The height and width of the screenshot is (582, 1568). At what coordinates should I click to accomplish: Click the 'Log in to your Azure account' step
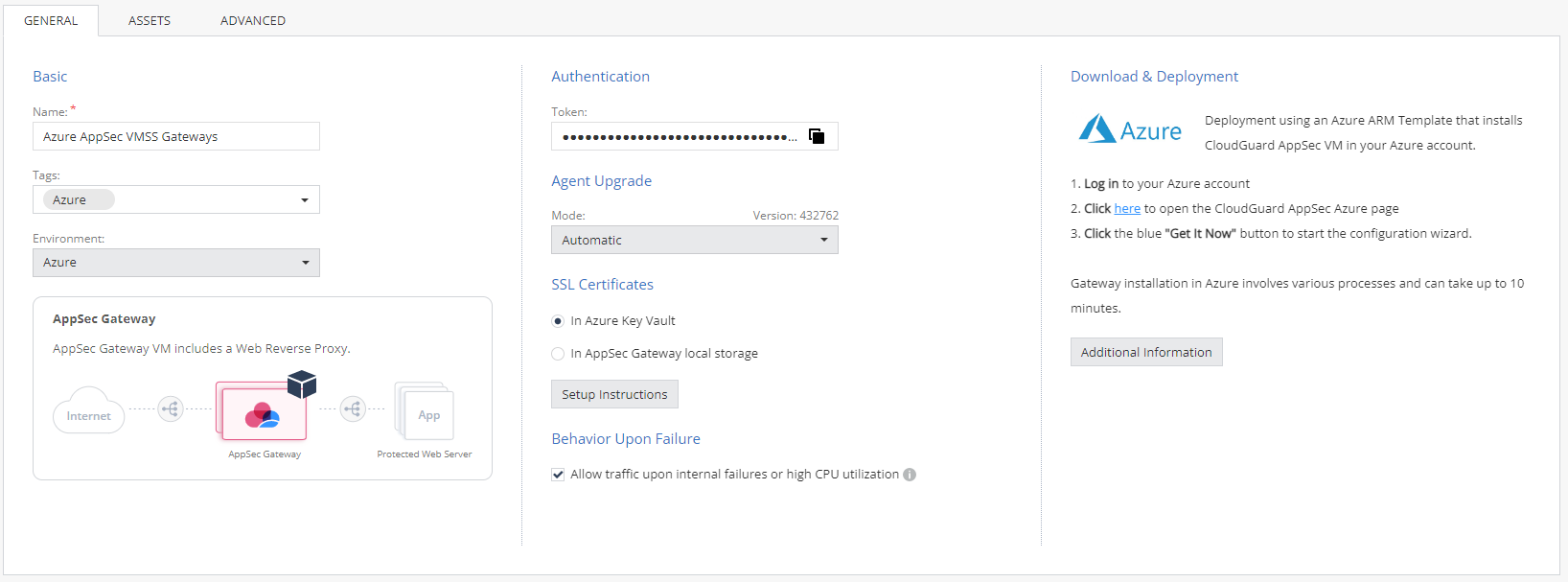(1160, 184)
